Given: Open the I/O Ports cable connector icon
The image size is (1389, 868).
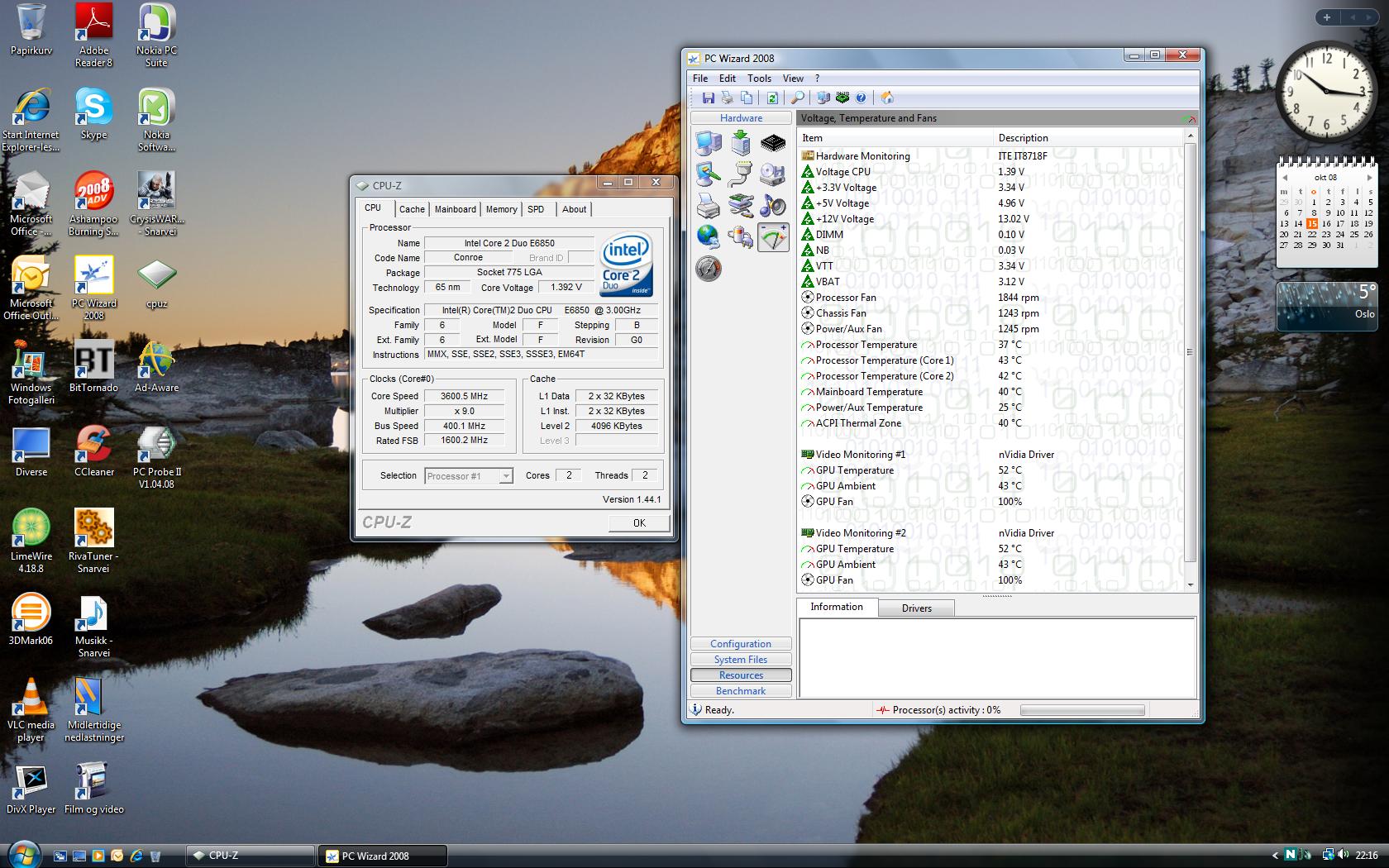Looking at the screenshot, I should (x=740, y=174).
